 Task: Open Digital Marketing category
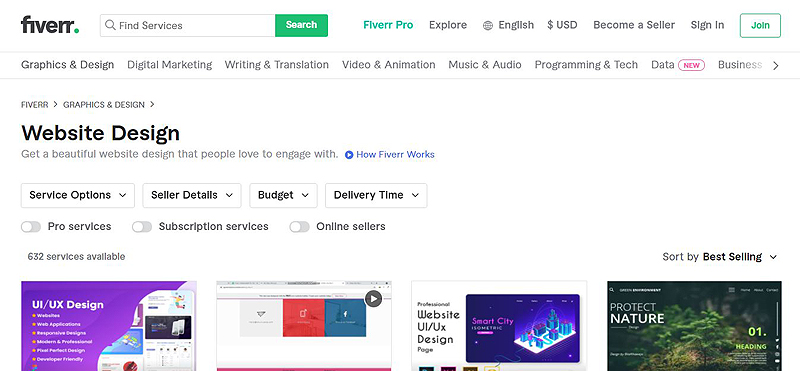click(x=169, y=65)
